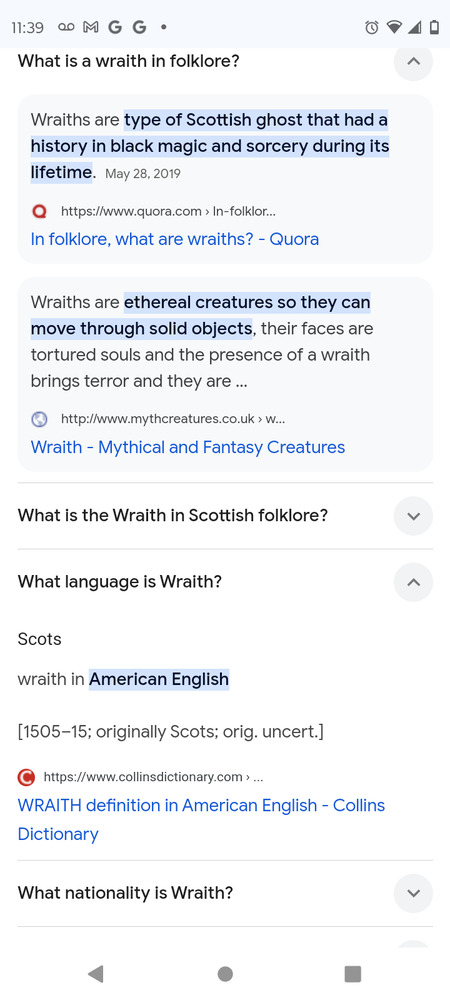450x1000 pixels.
Task: Tap the Android recent apps square button
Action: [352, 974]
